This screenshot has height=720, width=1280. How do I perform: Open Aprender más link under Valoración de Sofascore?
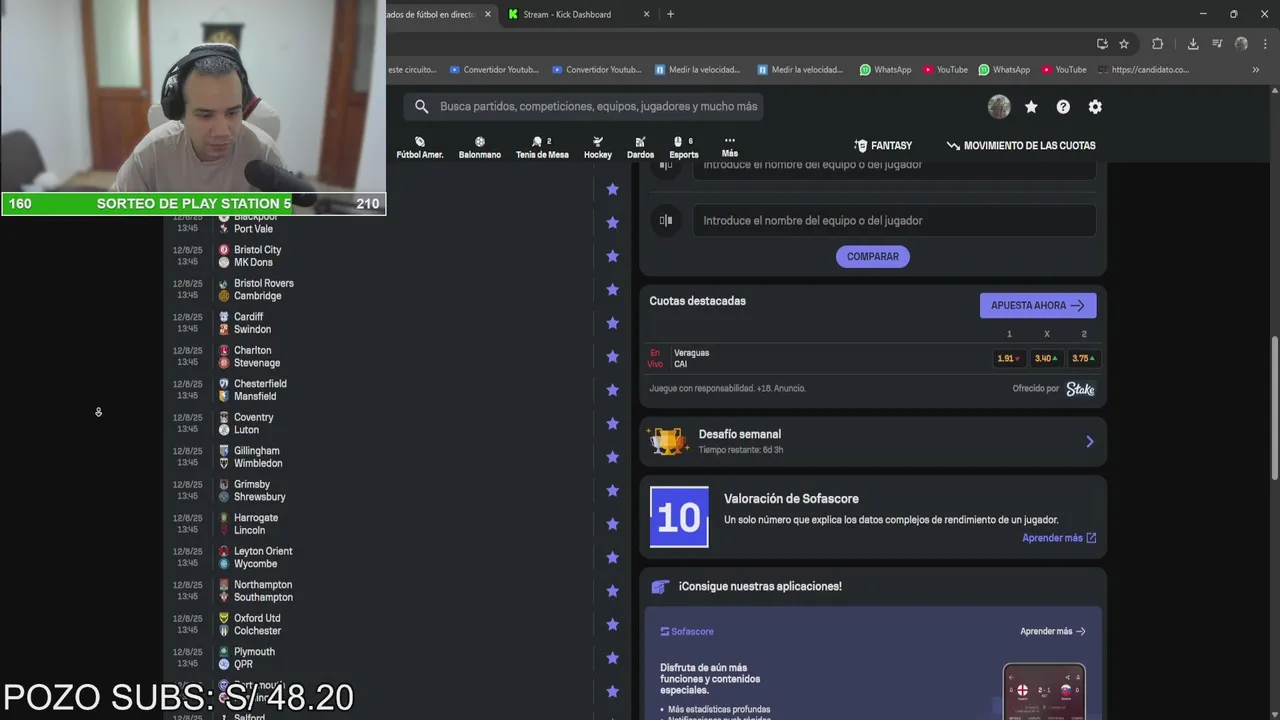(1059, 538)
